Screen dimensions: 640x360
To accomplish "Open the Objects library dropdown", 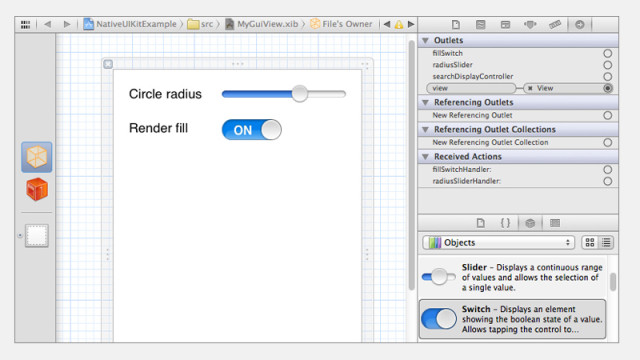I will coord(498,243).
